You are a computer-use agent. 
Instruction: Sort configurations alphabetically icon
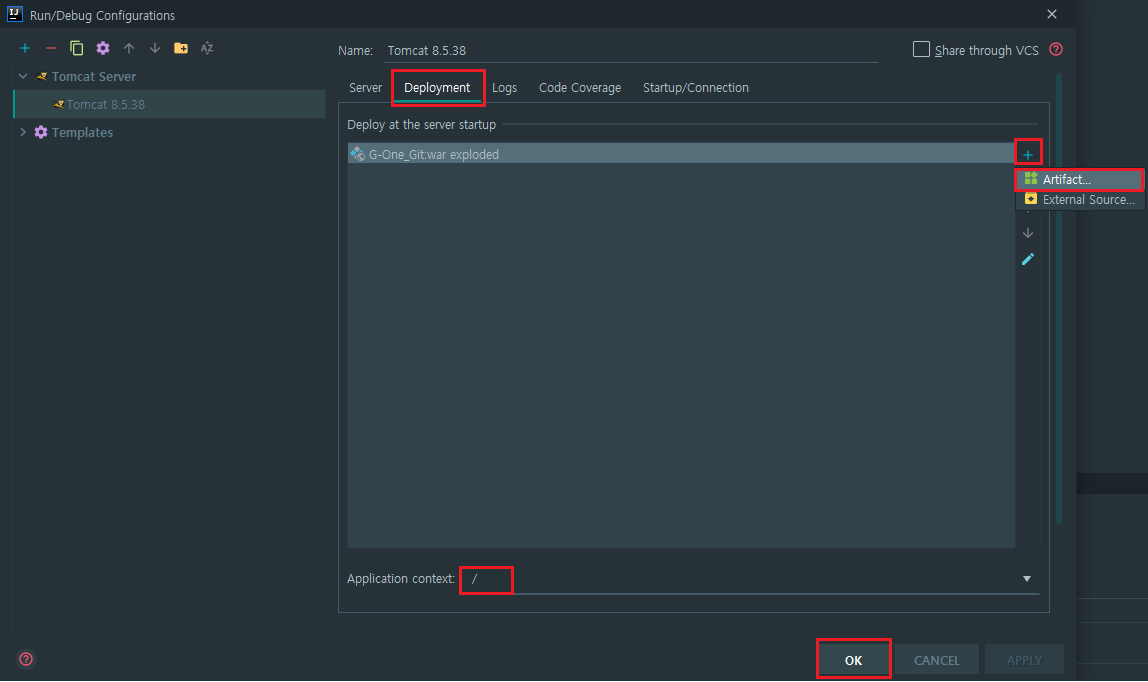[x=207, y=48]
